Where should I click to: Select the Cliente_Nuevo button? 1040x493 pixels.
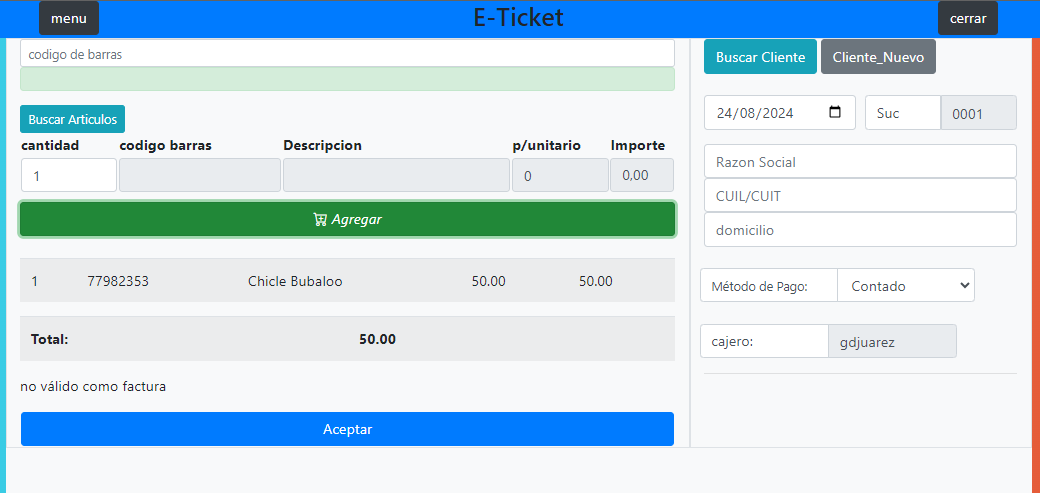pos(878,57)
